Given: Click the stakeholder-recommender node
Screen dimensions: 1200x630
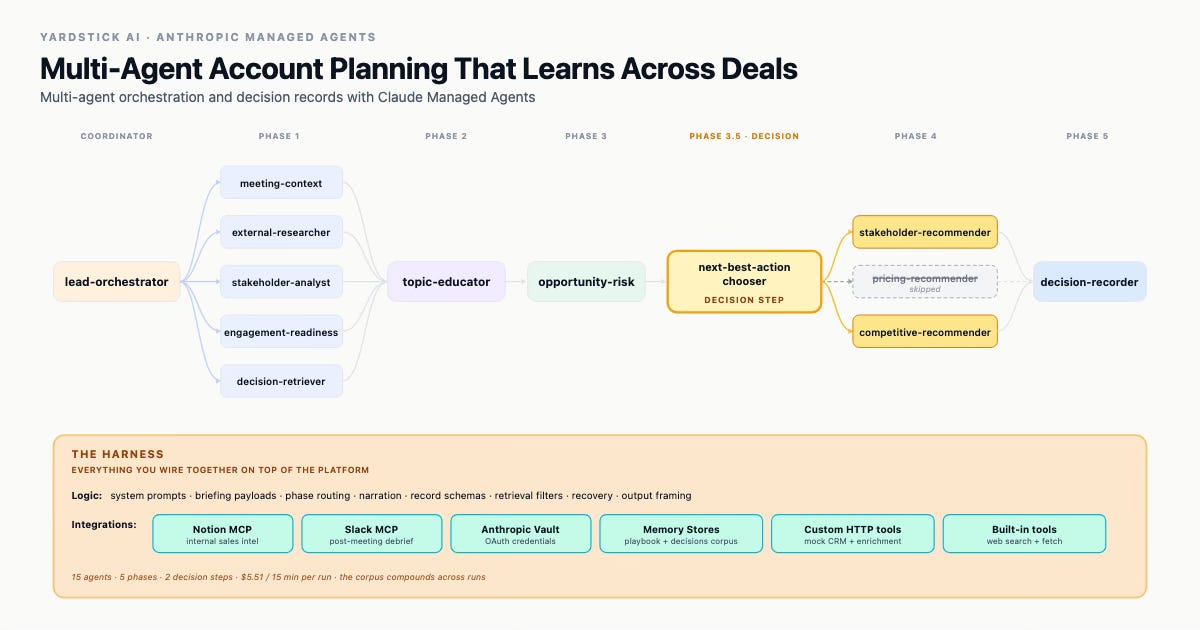Looking at the screenshot, I should [x=925, y=232].
